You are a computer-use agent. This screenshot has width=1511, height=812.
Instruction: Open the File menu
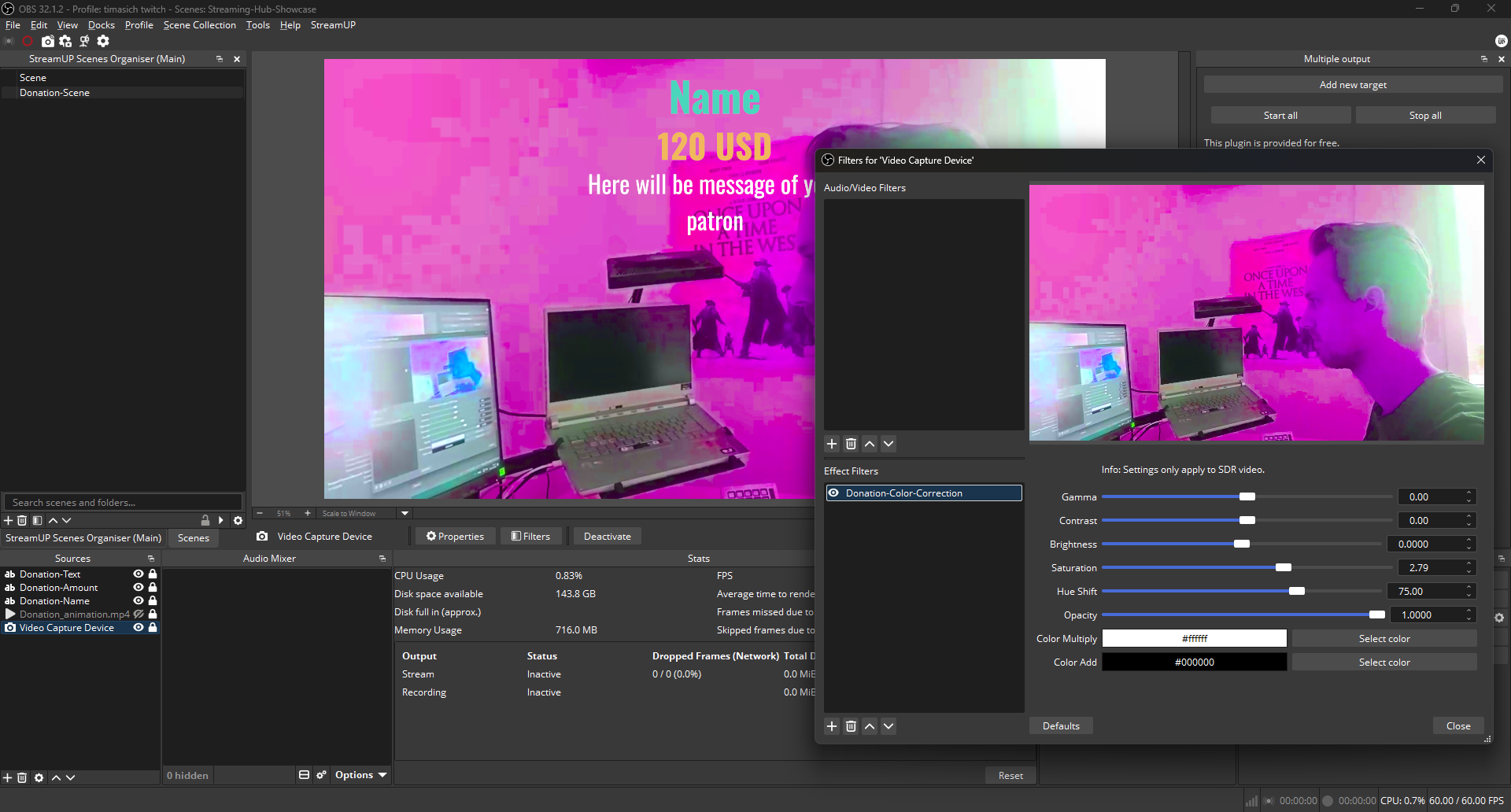pos(13,25)
